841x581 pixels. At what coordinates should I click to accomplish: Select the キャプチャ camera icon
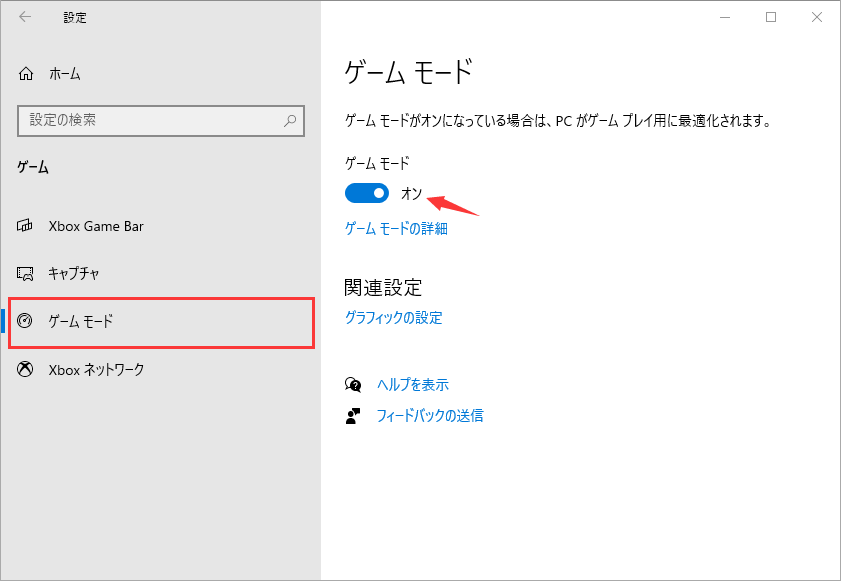[x=23, y=272]
